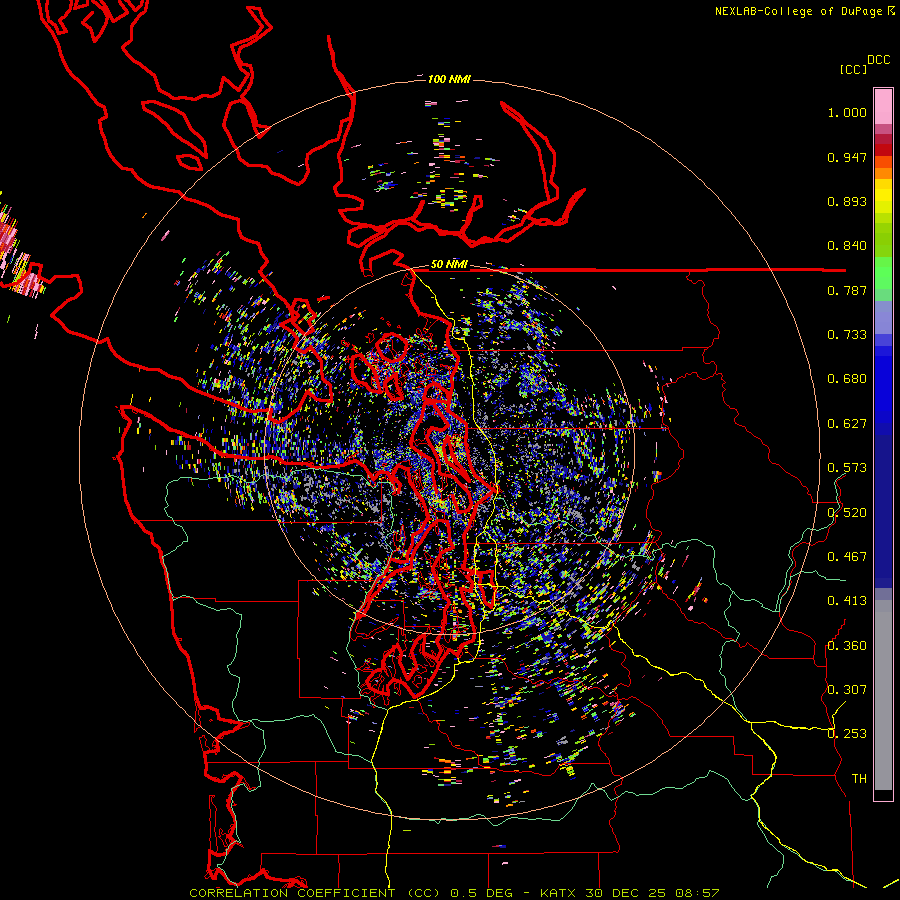Viewport: 900px width, 900px height.
Task: Click the 0.893 scale value
Action: pos(847,201)
